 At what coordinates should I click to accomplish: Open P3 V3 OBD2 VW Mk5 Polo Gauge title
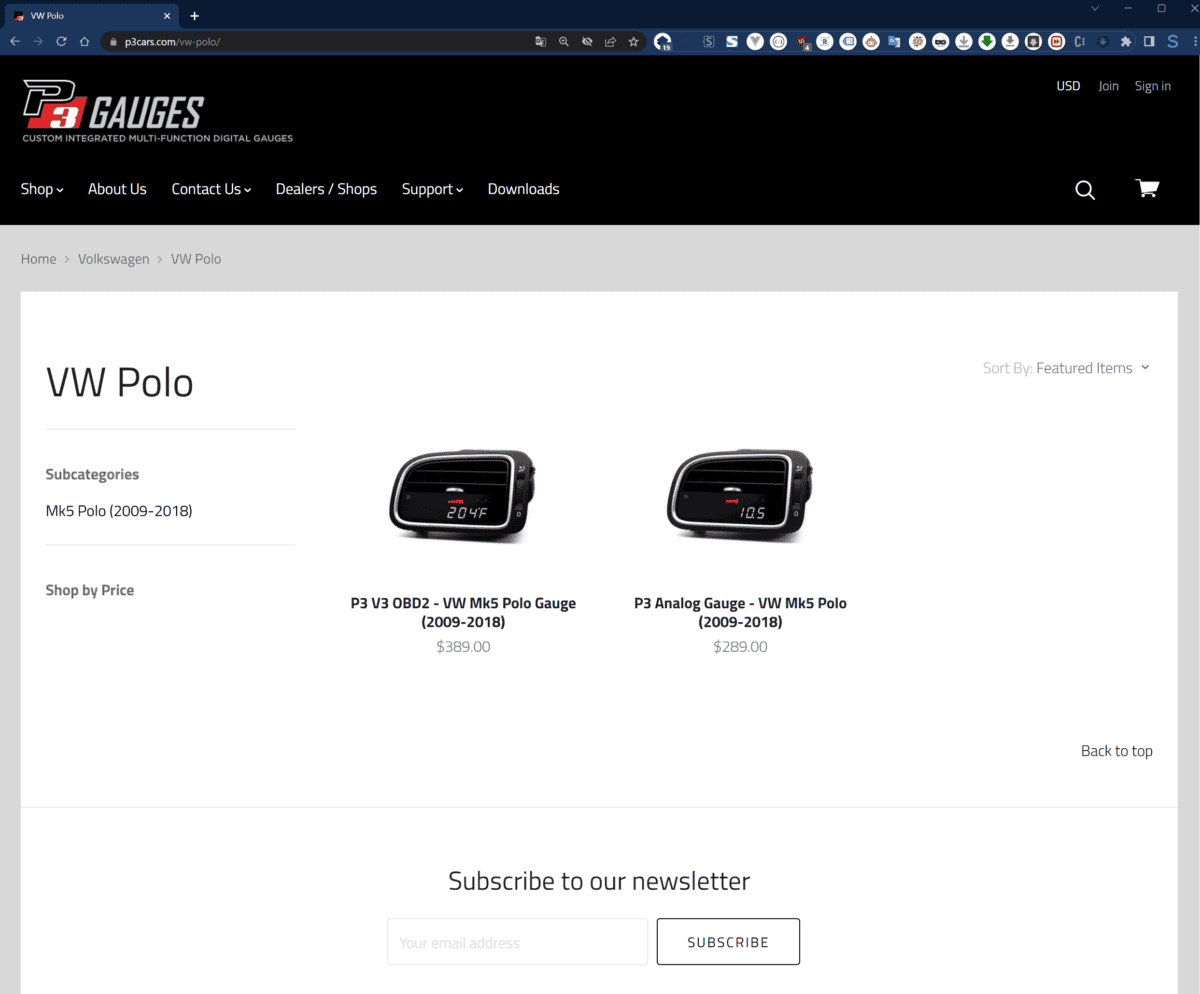(463, 612)
